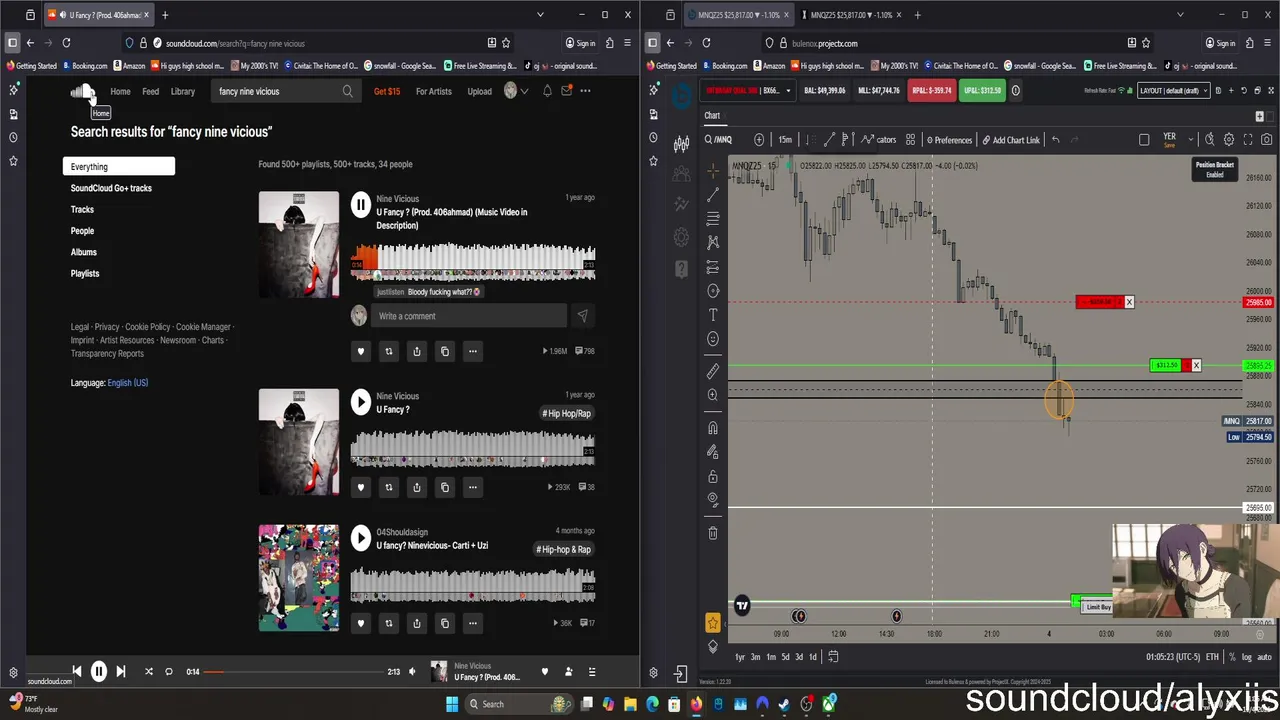Screen dimensions: 1280x720
Task: Open chart settings gear icon
Action: point(1229,140)
